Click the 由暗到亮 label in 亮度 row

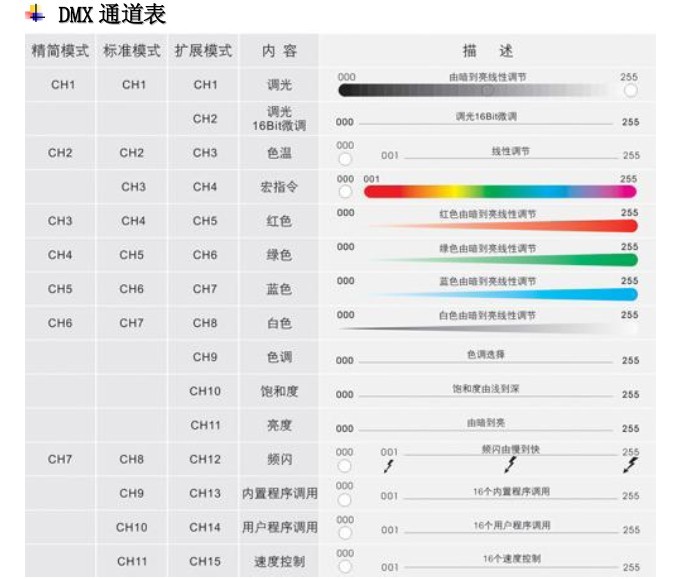[x=486, y=423]
